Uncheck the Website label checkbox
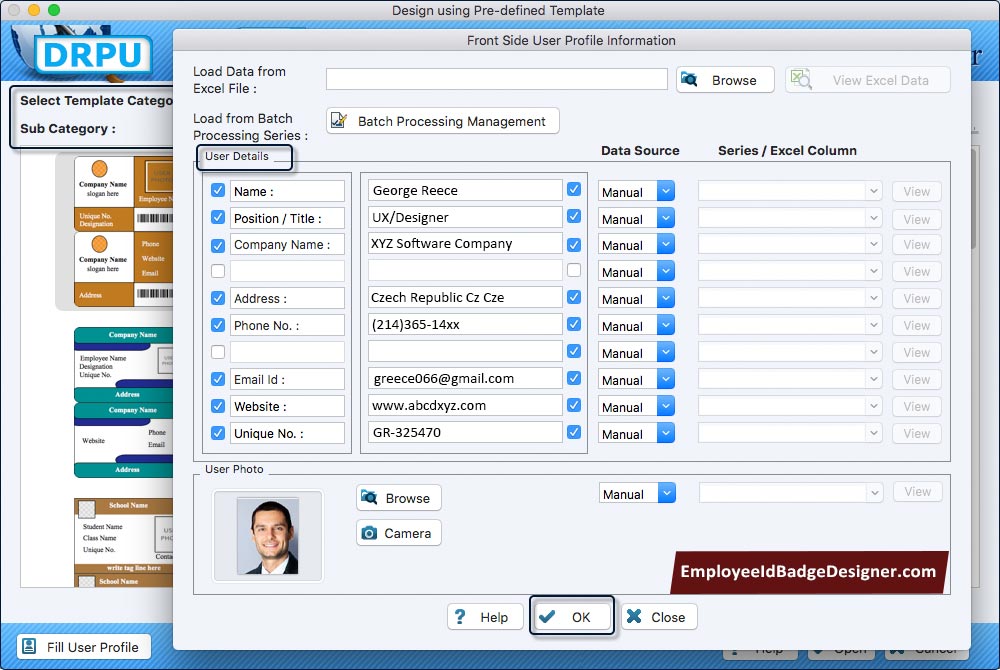1000x670 pixels. 218,406
